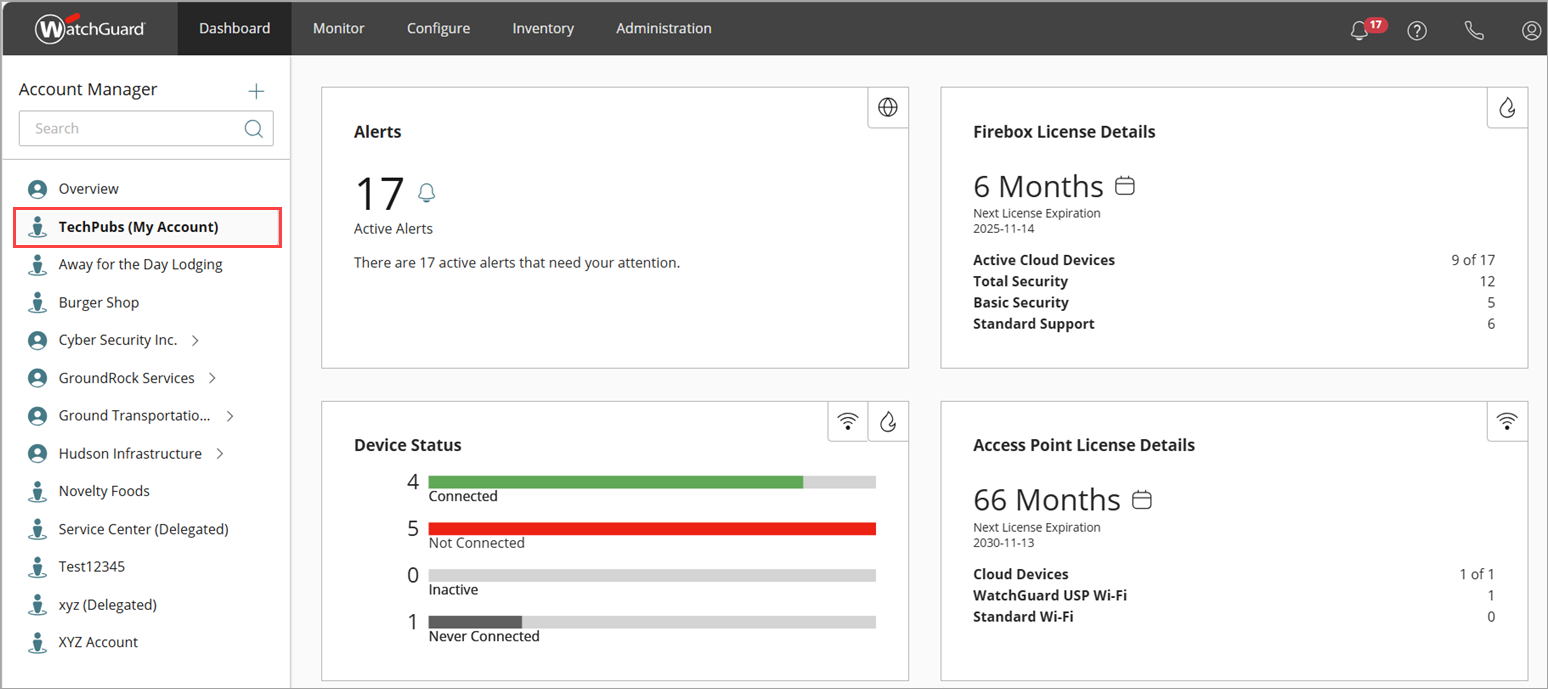Click the phone support icon
The height and width of the screenshot is (689, 1548).
coord(1474,30)
